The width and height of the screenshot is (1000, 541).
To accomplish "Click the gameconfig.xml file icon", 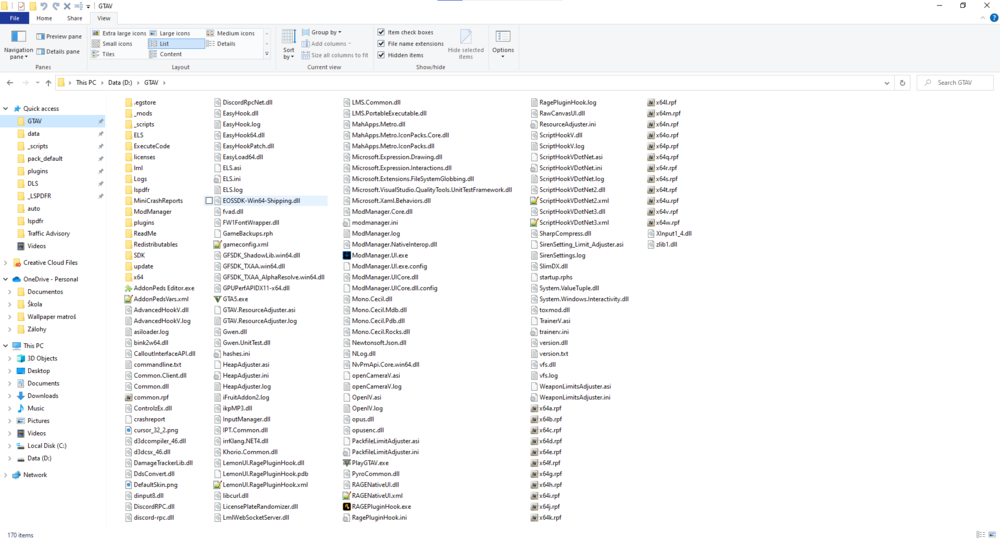I will (x=217, y=244).
